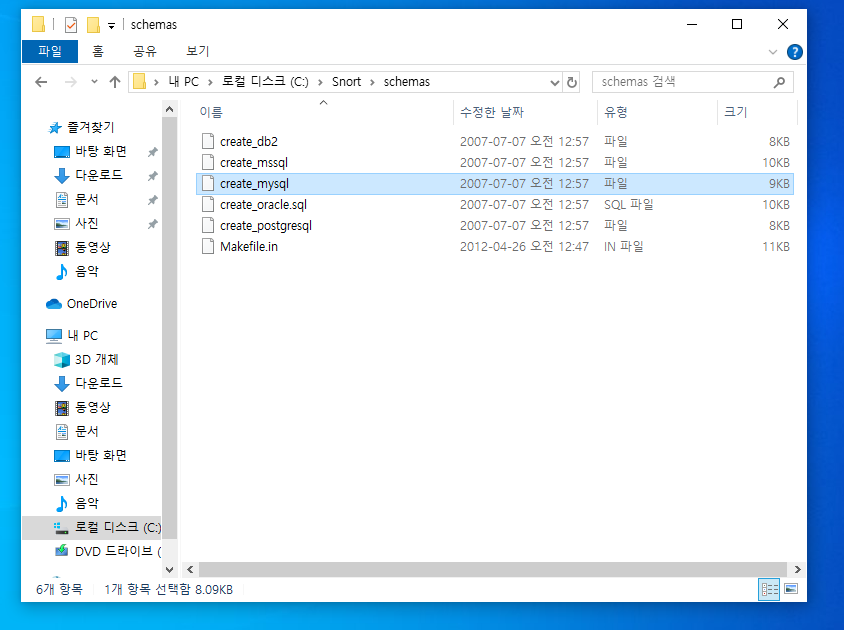Screen dimensions: 844x630
Task: Go back with the left arrow button
Action: 41,82
